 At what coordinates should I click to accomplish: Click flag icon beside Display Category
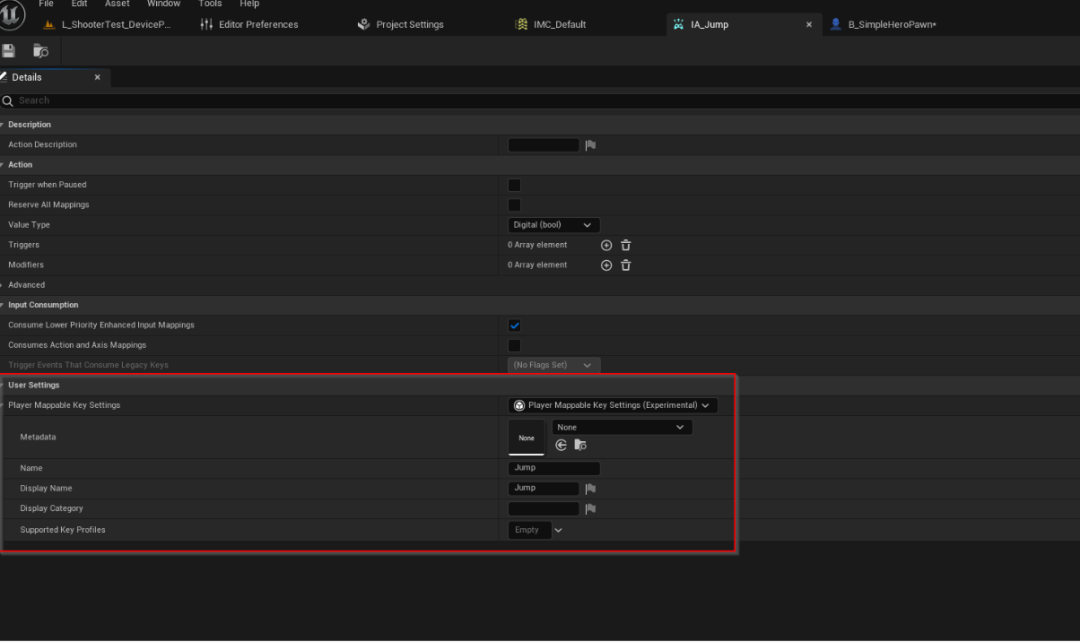click(590, 509)
